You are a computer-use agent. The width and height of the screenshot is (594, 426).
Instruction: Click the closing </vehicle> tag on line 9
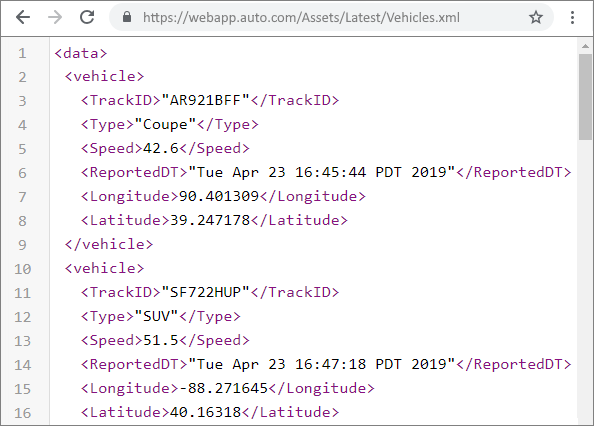(x=109, y=245)
